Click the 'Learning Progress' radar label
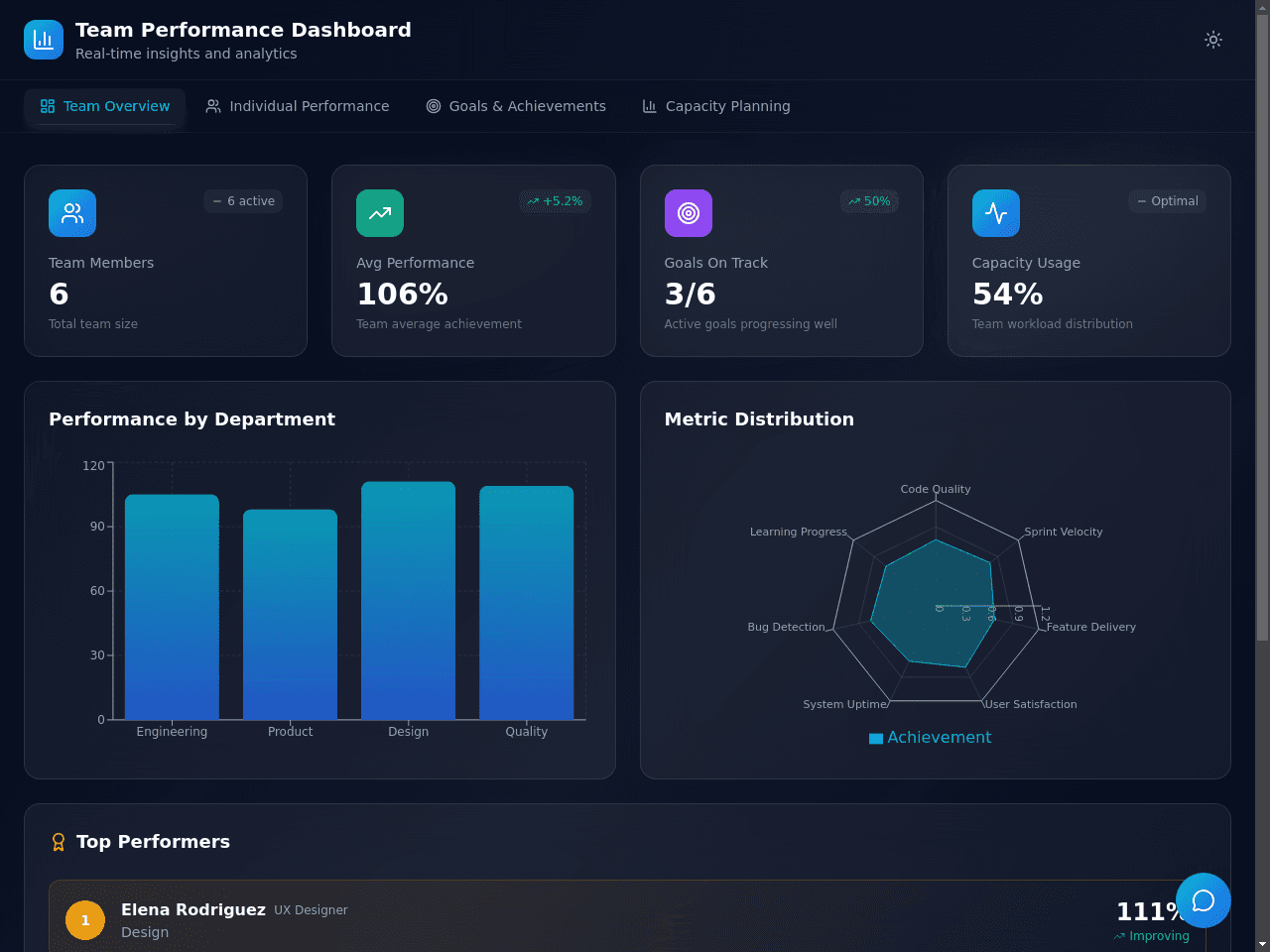This screenshot has height=952, width=1270. 798,532
